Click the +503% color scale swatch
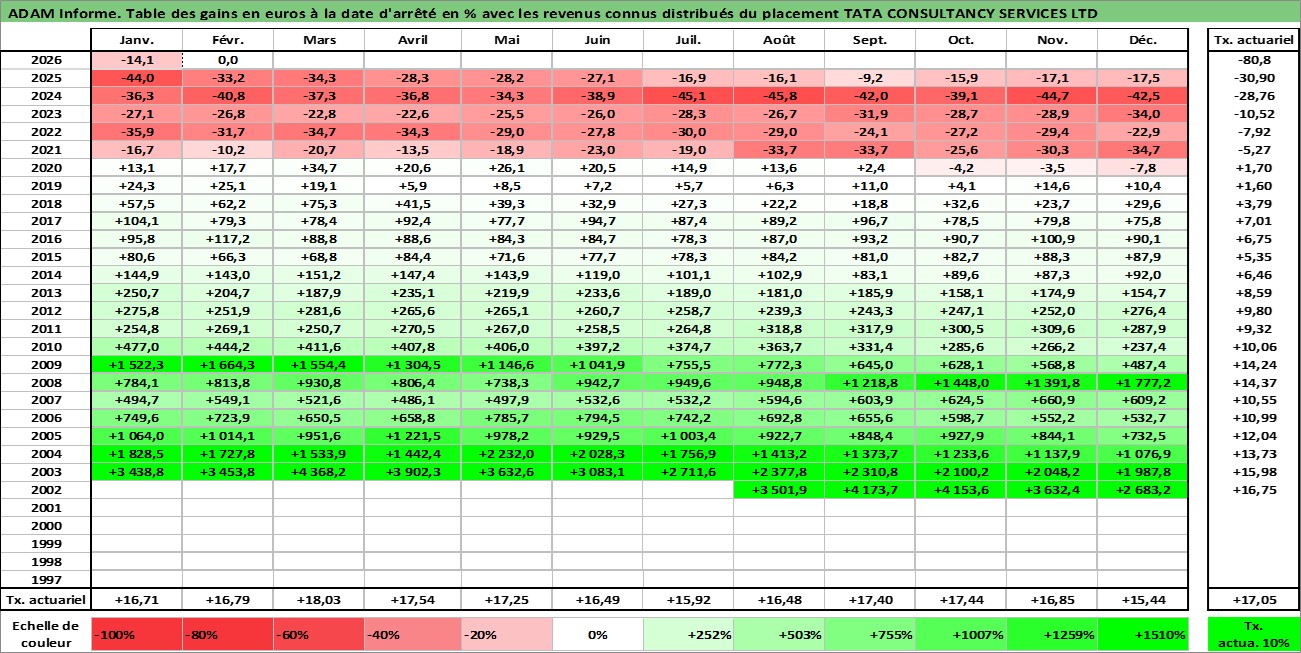Image resolution: width=1301 pixels, height=653 pixels. click(x=778, y=634)
